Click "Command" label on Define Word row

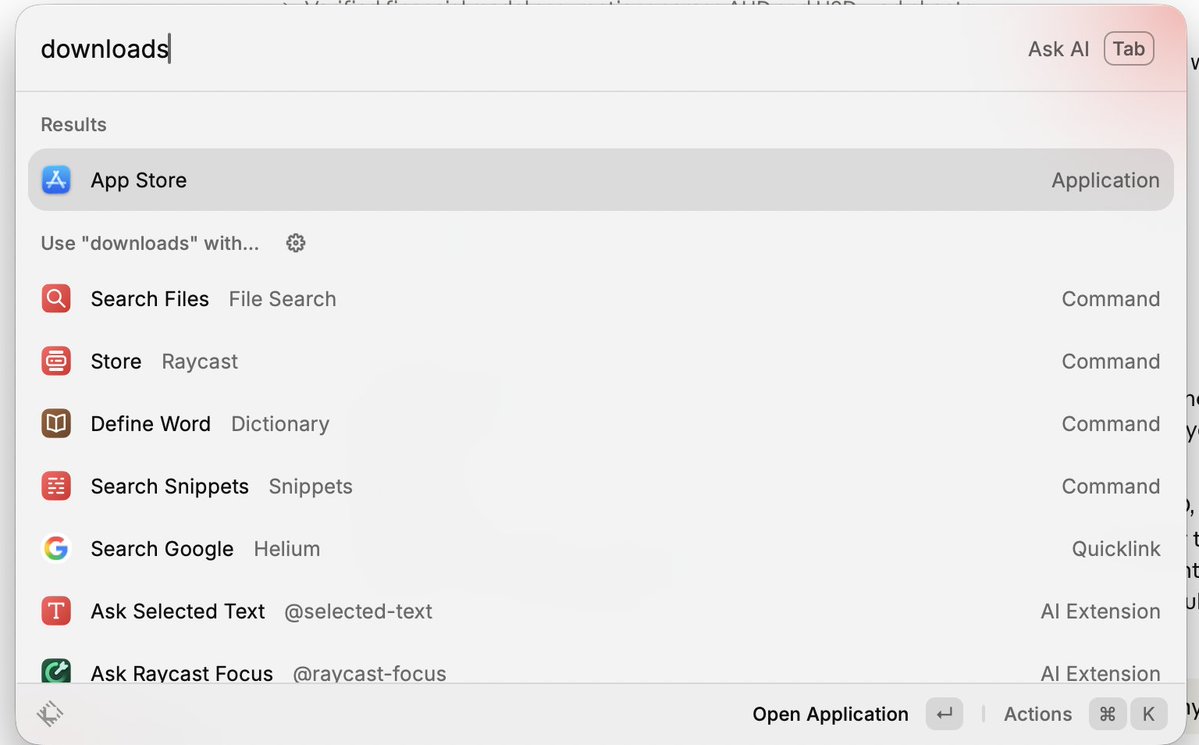(x=1110, y=424)
